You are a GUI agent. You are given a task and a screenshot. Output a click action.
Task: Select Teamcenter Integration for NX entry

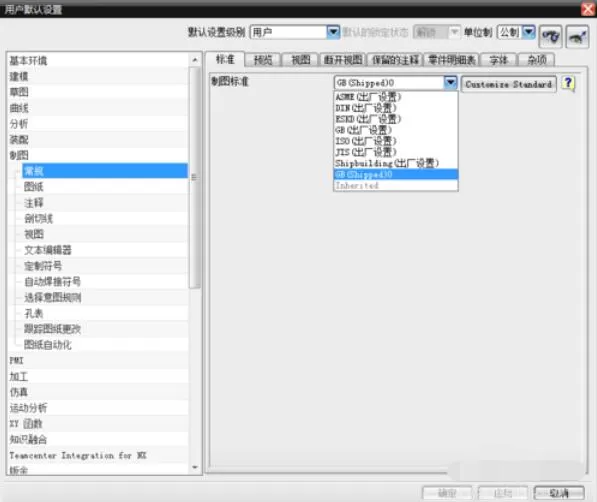(x=98, y=456)
